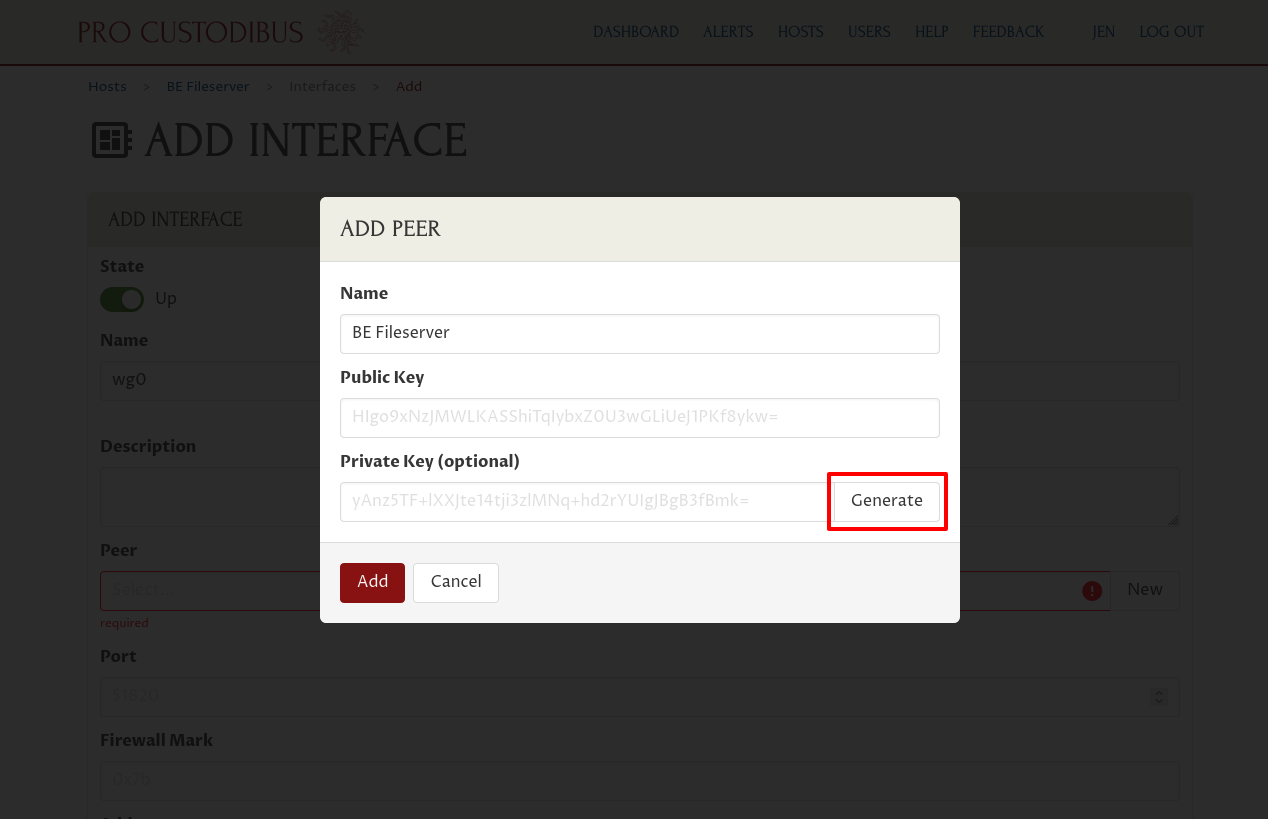This screenshot has width=1268, height=819.
Task: Toggle the interface State switch
Action: [x=122, y=299]
